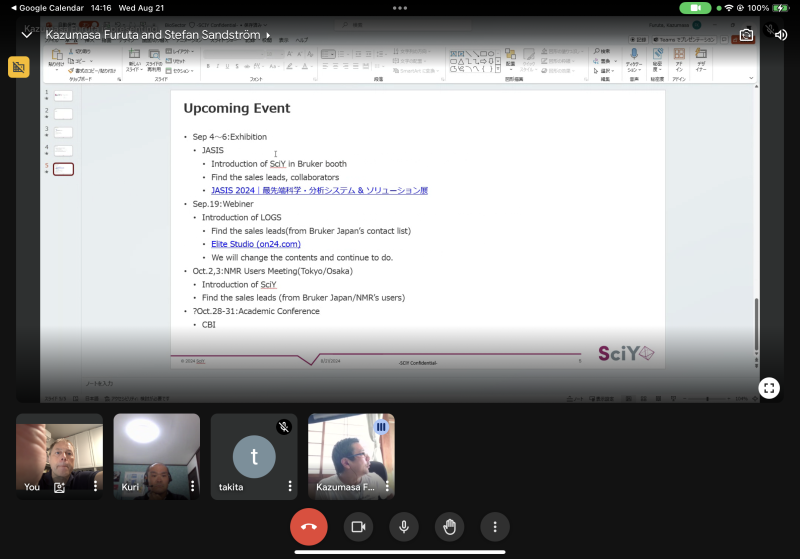Screen dimensions: 800x559
Task: Open the Elite Studio (on24.com) link
Action: (256, 244)
